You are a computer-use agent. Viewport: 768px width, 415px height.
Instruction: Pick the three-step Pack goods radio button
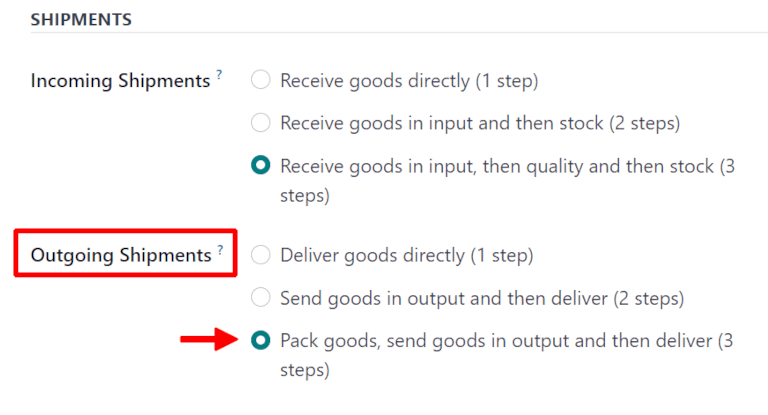[x=261, y=341]
